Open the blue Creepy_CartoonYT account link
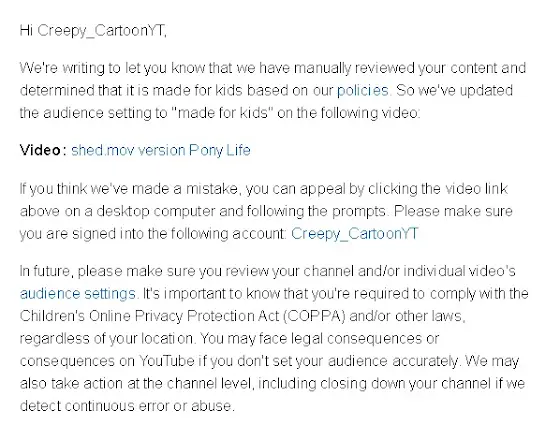 tap(354, 234)
